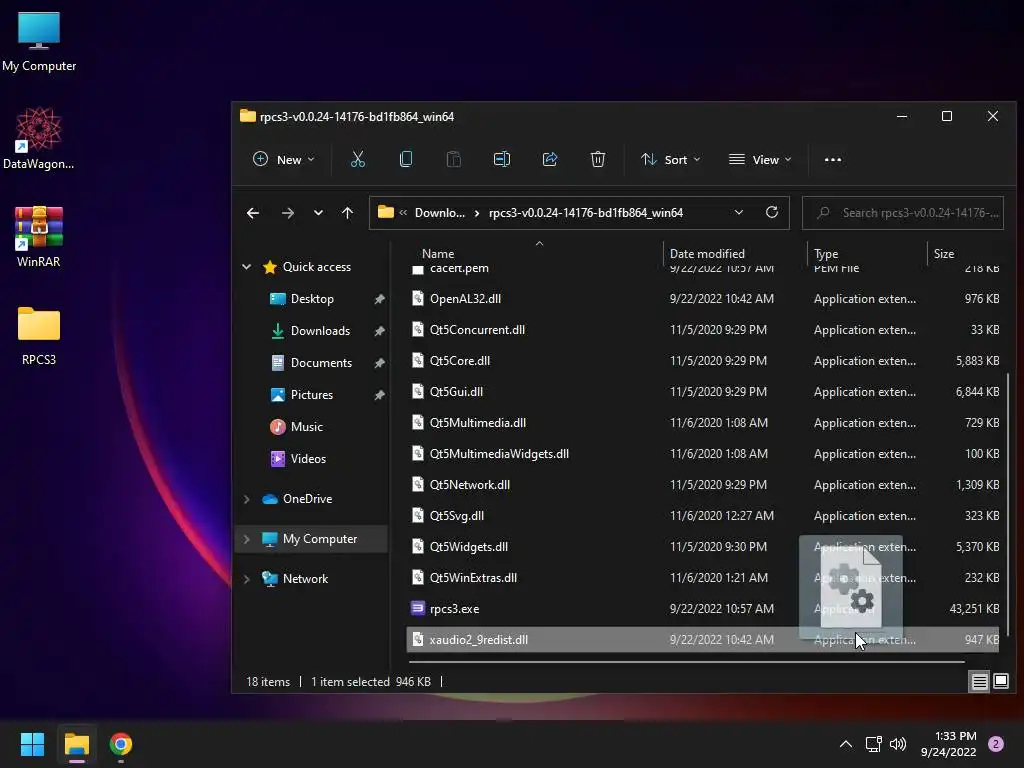Screen dimensions: 1024x768
Task: Open the New item dropdown
Action: (x=283, y=159)
